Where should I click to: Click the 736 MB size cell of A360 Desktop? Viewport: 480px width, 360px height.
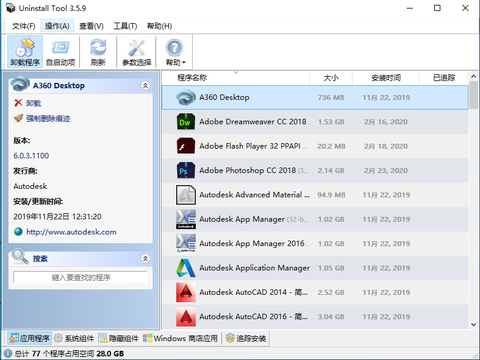(331, 98)
